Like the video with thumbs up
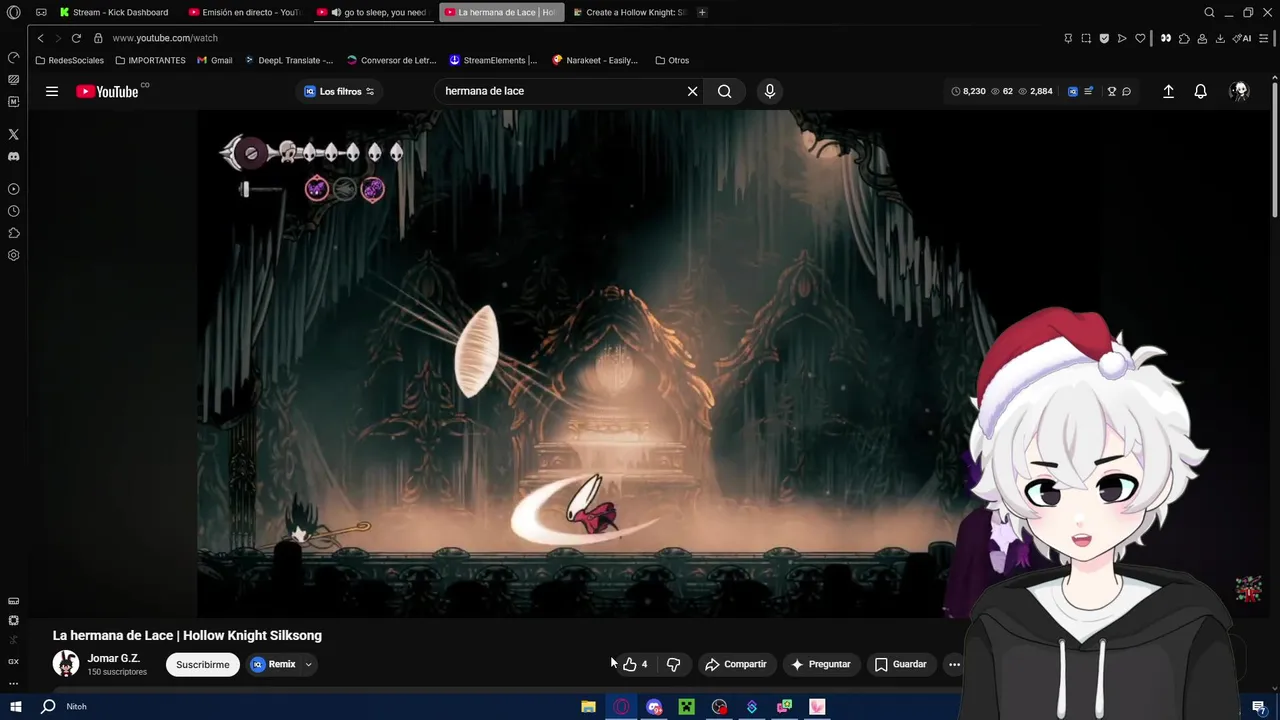 (x=635, y=664)
